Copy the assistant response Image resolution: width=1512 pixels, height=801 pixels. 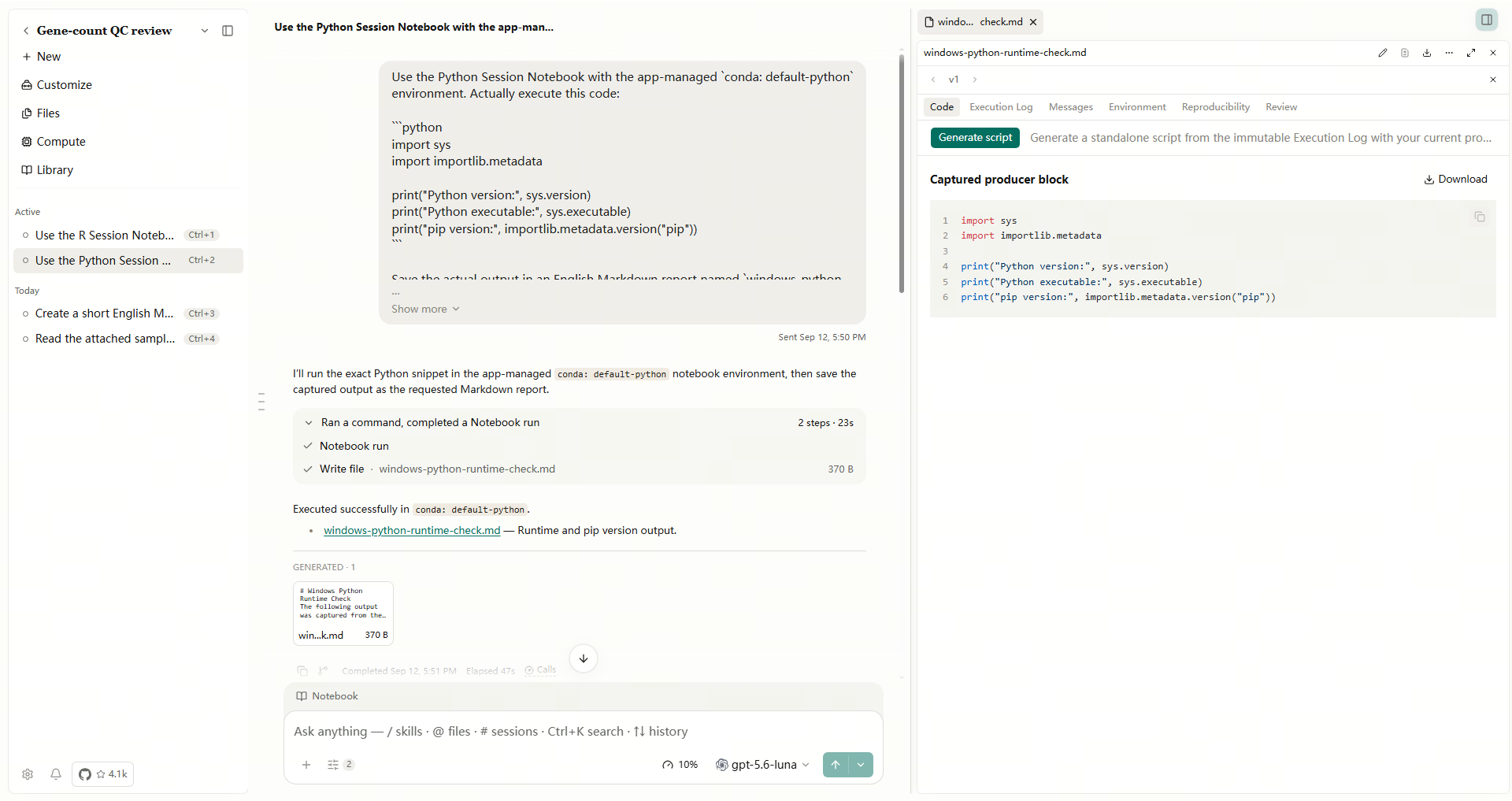tap(302, 671)
